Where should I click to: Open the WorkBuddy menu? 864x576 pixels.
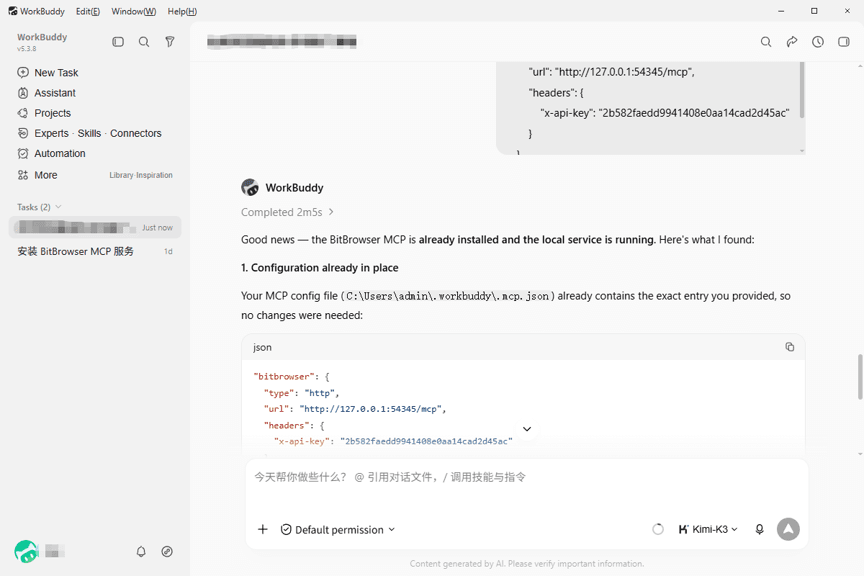click(36, 11)
